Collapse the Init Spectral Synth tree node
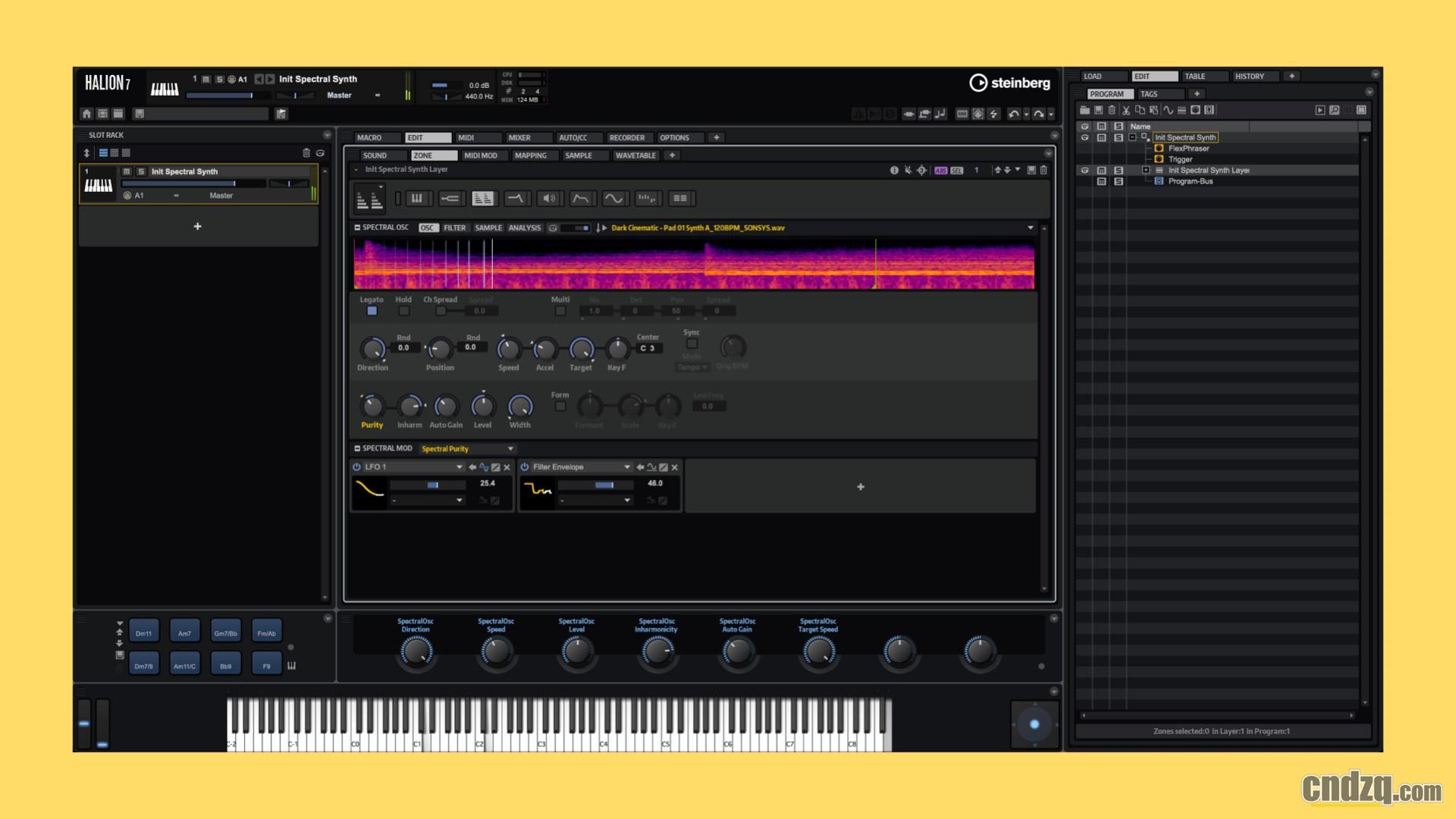 (x=1132, y=137)
